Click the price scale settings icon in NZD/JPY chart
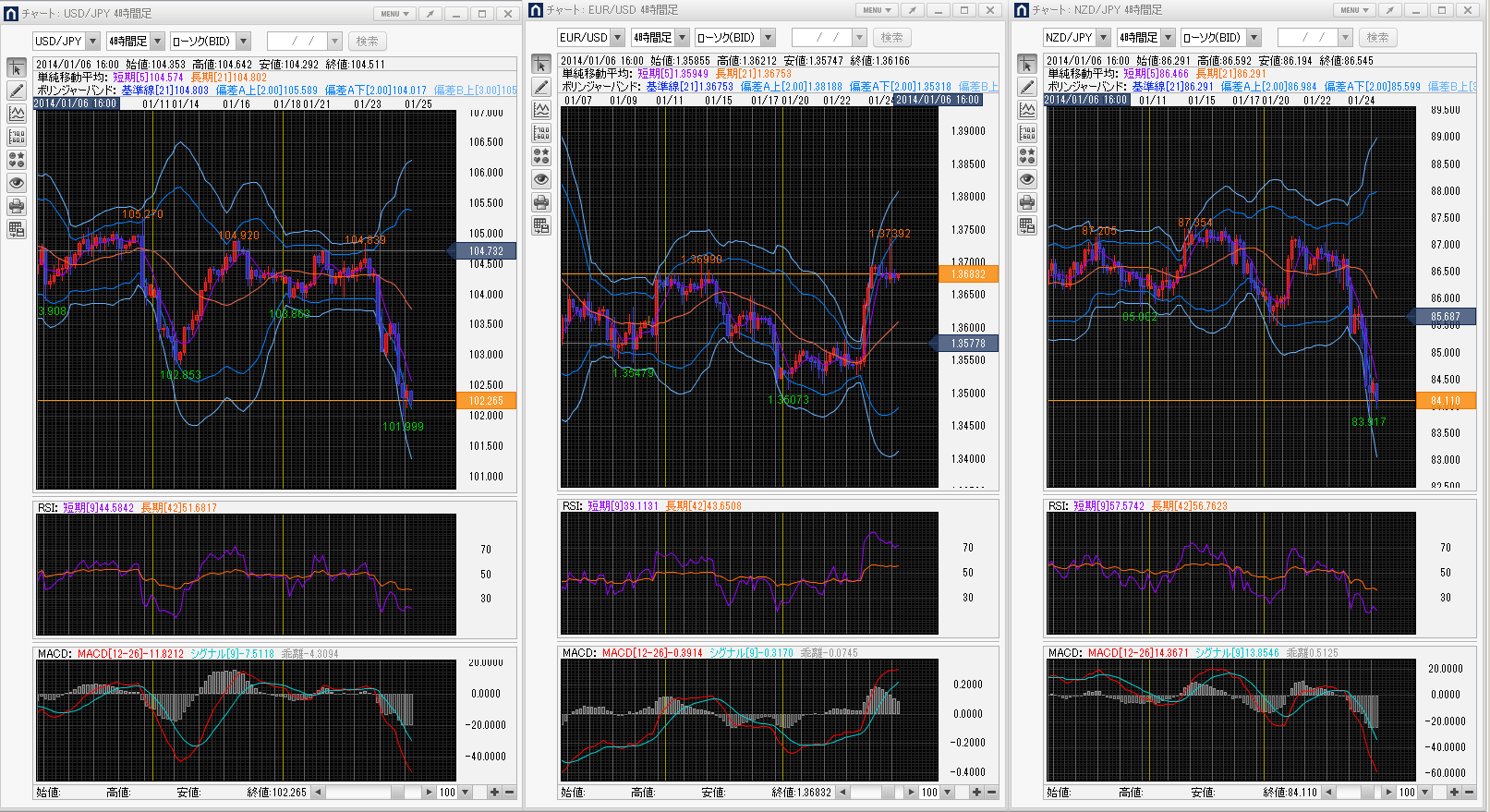 click(x=1027, y=133)
